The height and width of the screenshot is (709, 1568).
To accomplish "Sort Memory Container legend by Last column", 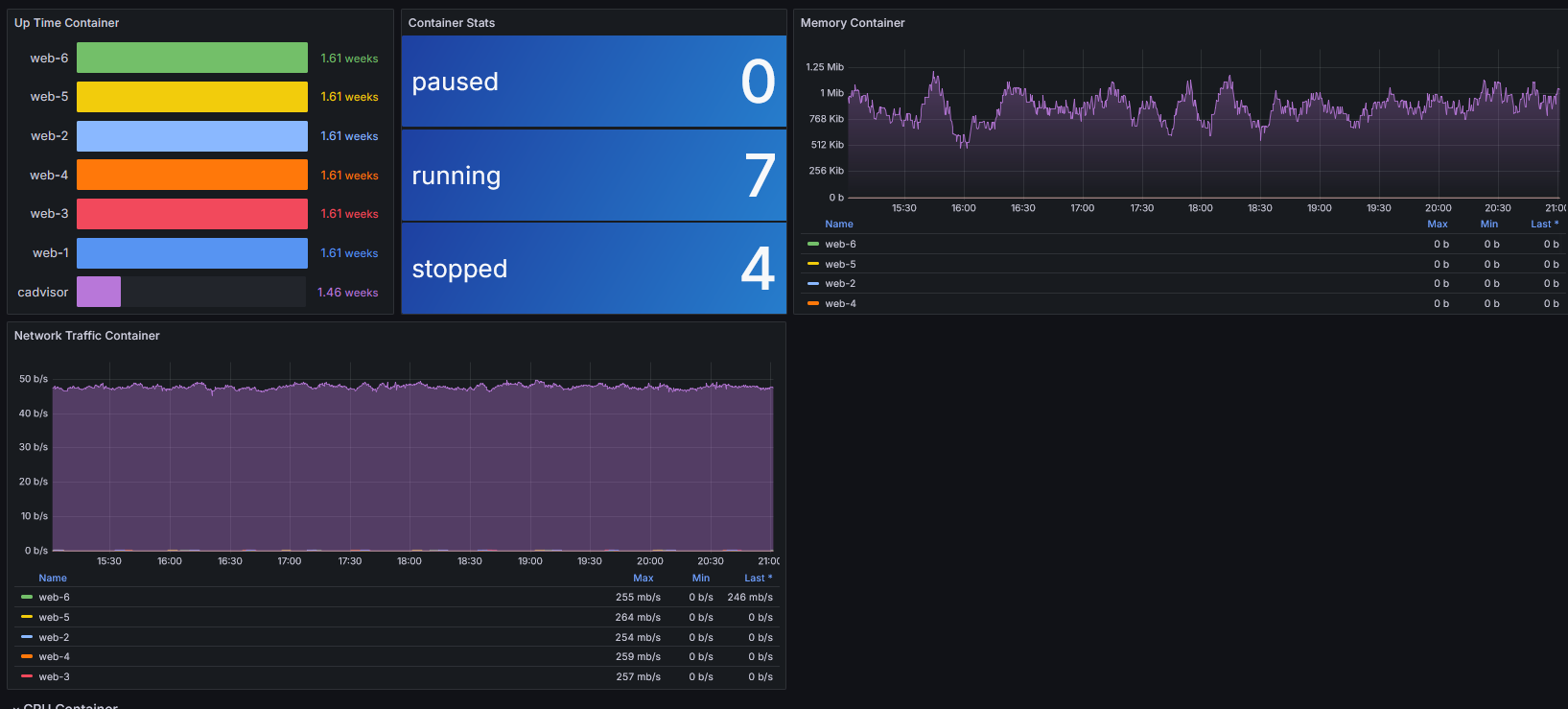I will click(x=1542, y=224).
